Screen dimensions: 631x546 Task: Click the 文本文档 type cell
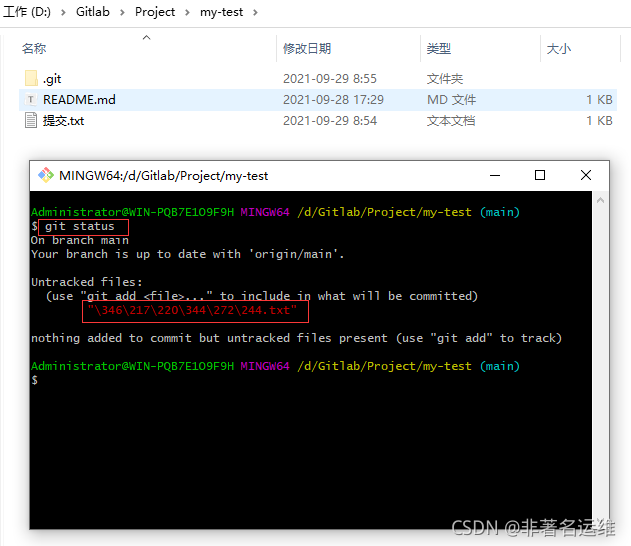(451, 121)
